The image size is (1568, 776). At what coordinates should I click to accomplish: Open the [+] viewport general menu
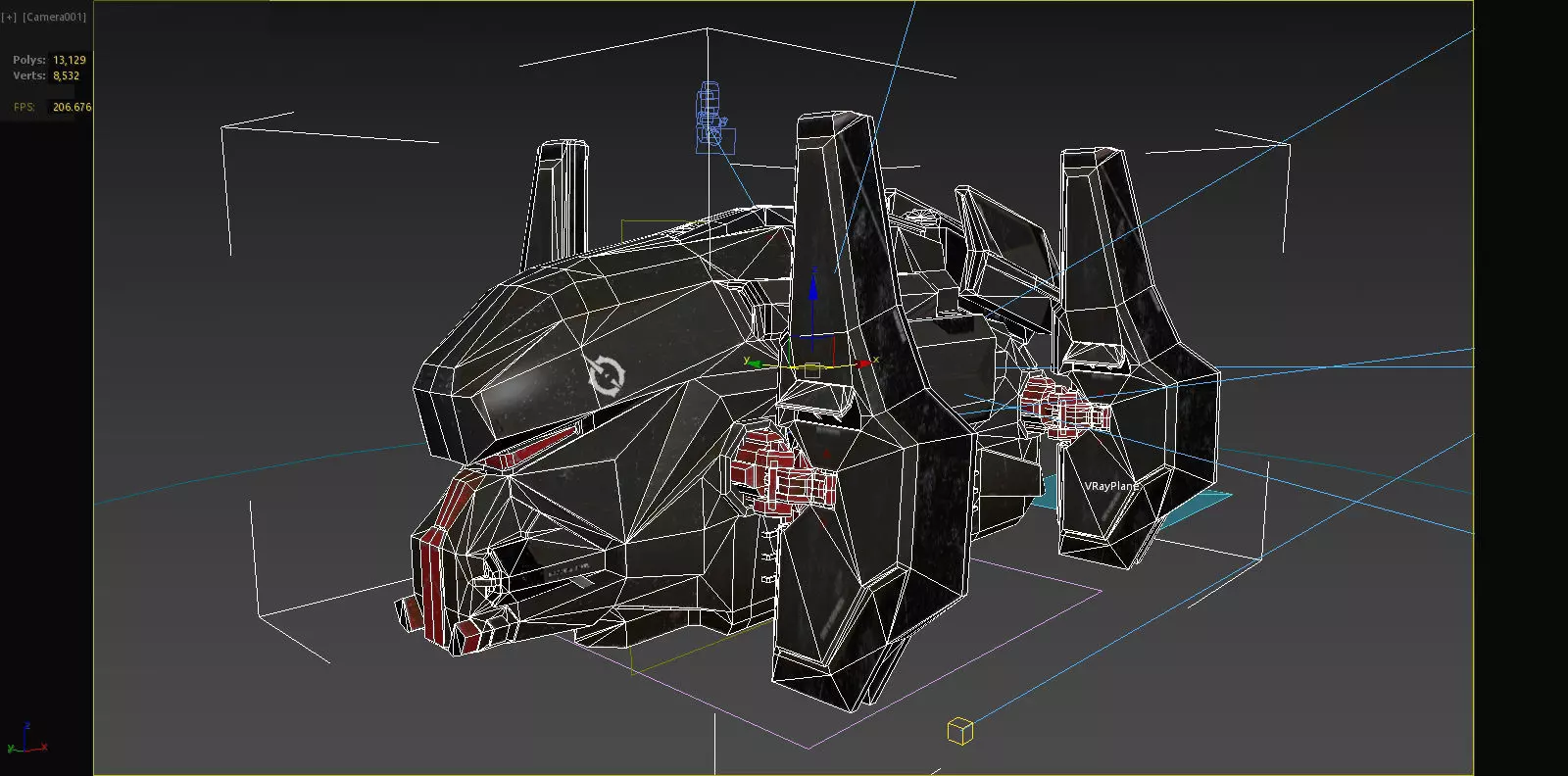click(10, 17)
